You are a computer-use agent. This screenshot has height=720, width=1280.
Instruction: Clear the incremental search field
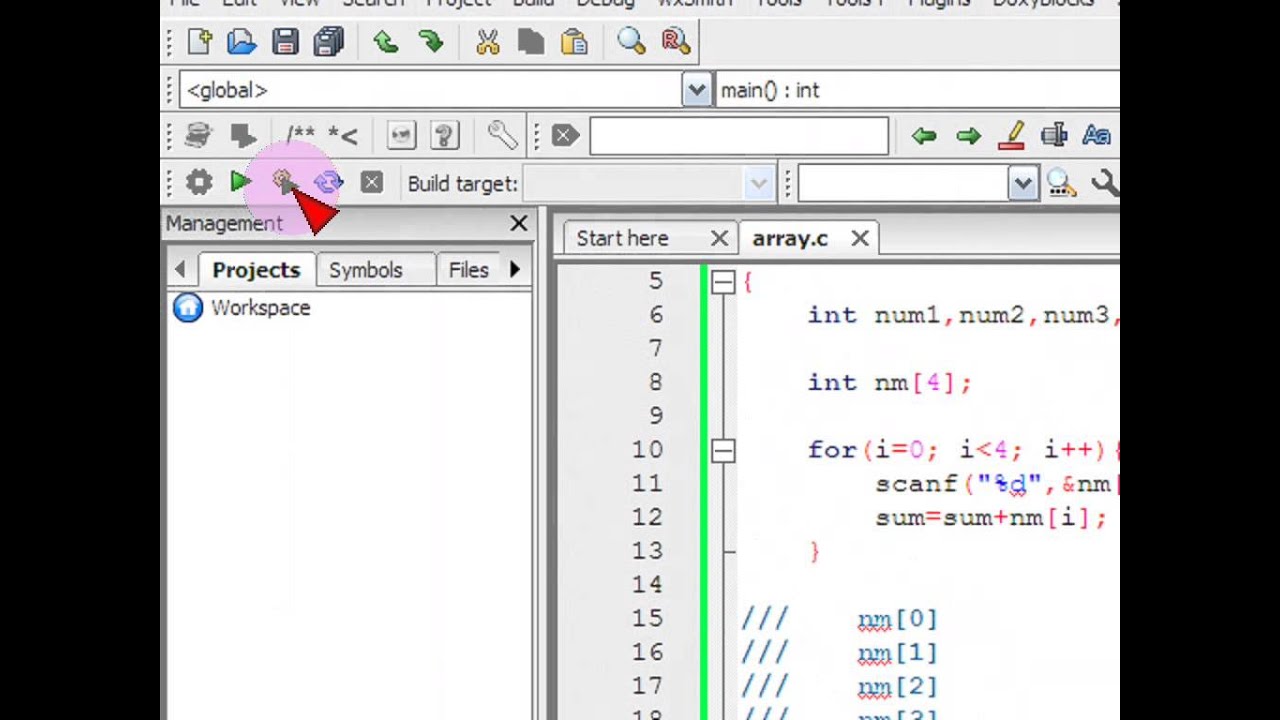click(565, 135)
